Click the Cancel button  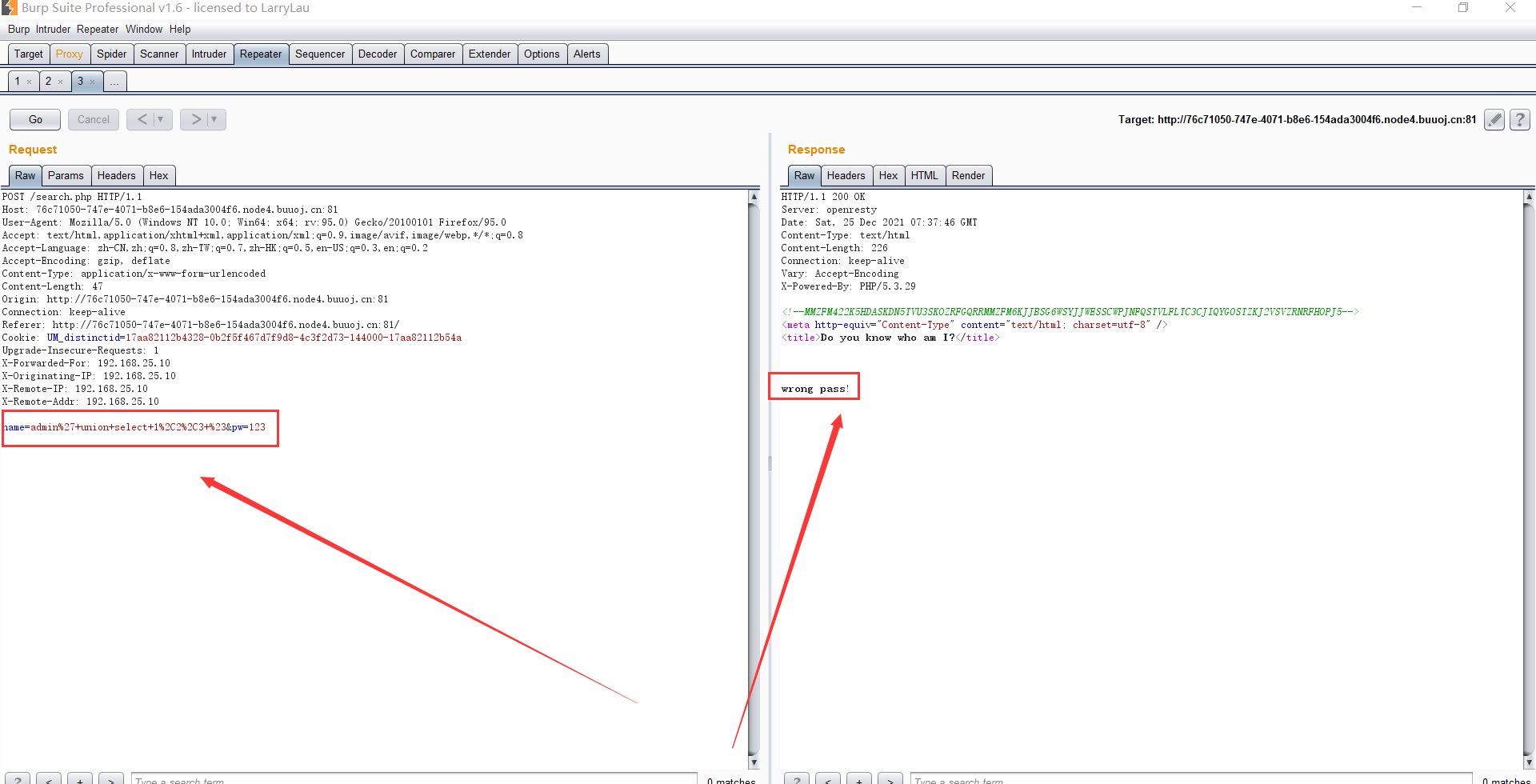click(94, 119)
